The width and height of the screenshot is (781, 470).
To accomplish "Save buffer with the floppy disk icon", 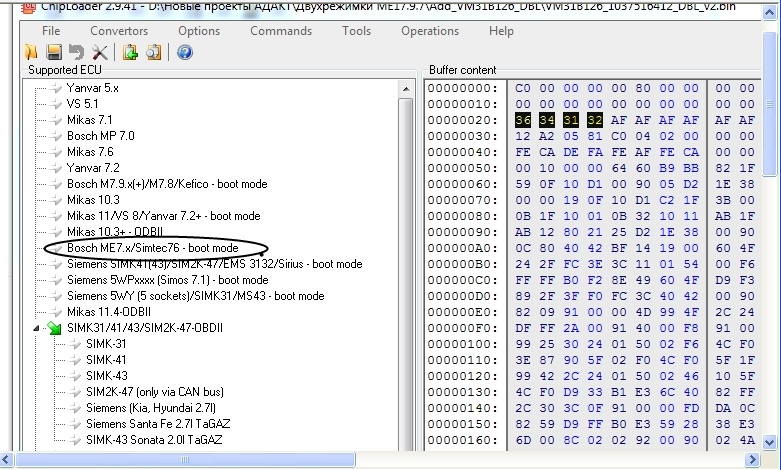I will point(54,52).
